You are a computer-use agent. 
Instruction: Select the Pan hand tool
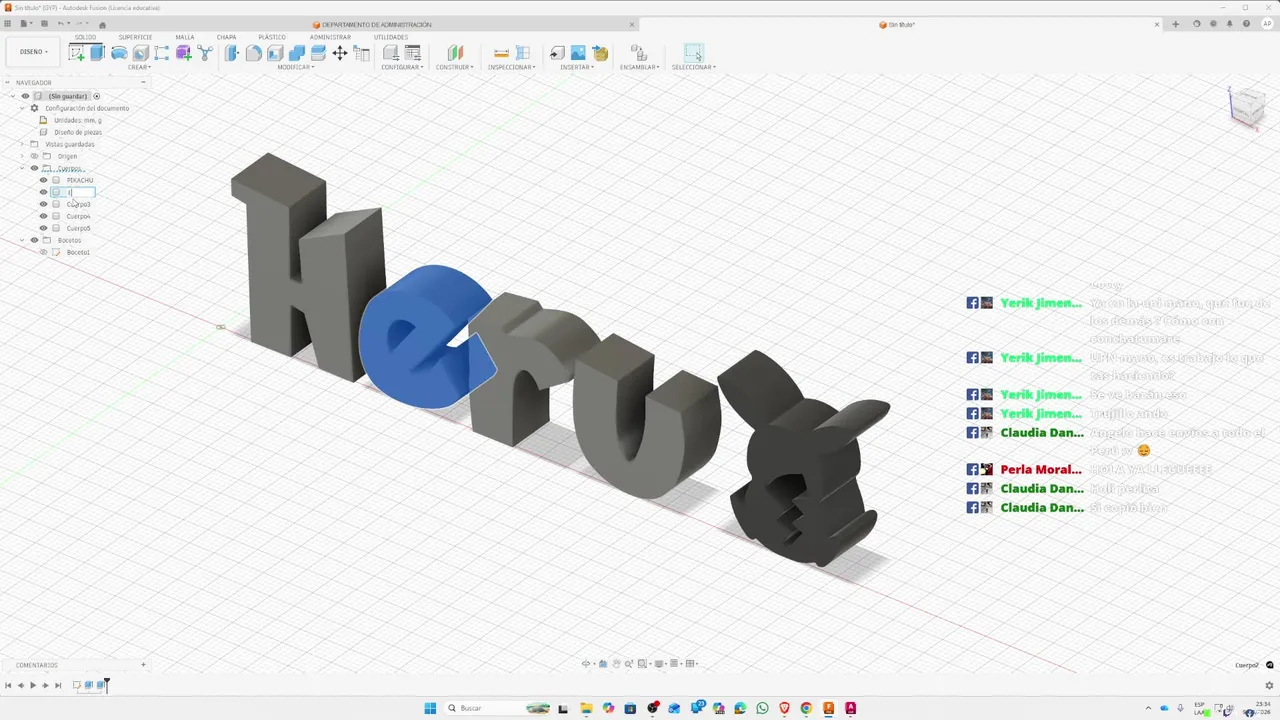click(617, 663)
